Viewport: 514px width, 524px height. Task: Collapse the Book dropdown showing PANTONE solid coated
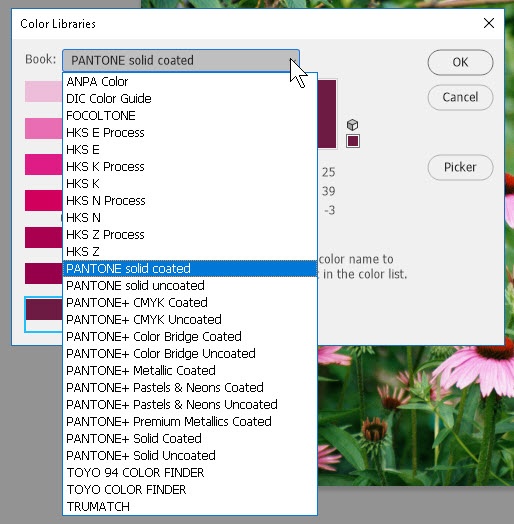click(x=181, y=60)
